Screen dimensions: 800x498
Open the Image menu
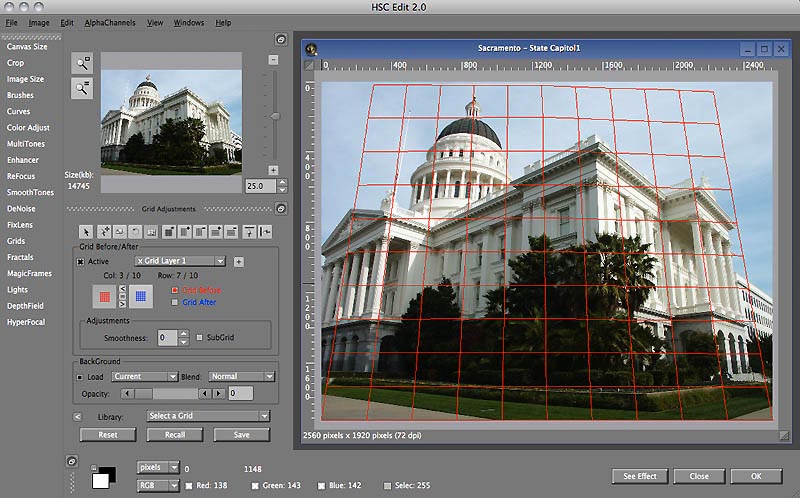point(39,23)
